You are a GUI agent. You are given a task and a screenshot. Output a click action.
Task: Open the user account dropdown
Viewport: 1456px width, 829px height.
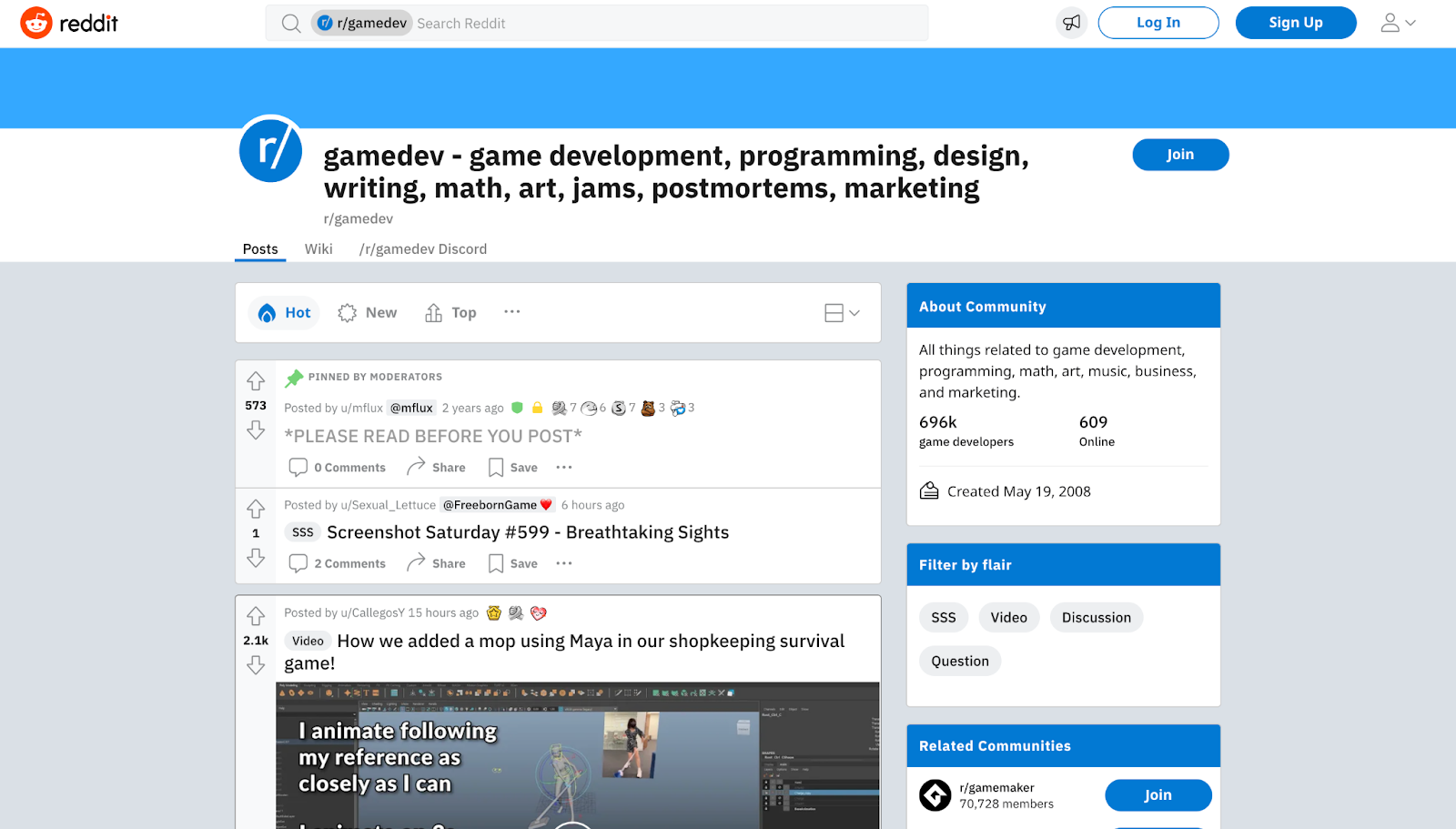pyautogui.click(x=1399, y=23)
